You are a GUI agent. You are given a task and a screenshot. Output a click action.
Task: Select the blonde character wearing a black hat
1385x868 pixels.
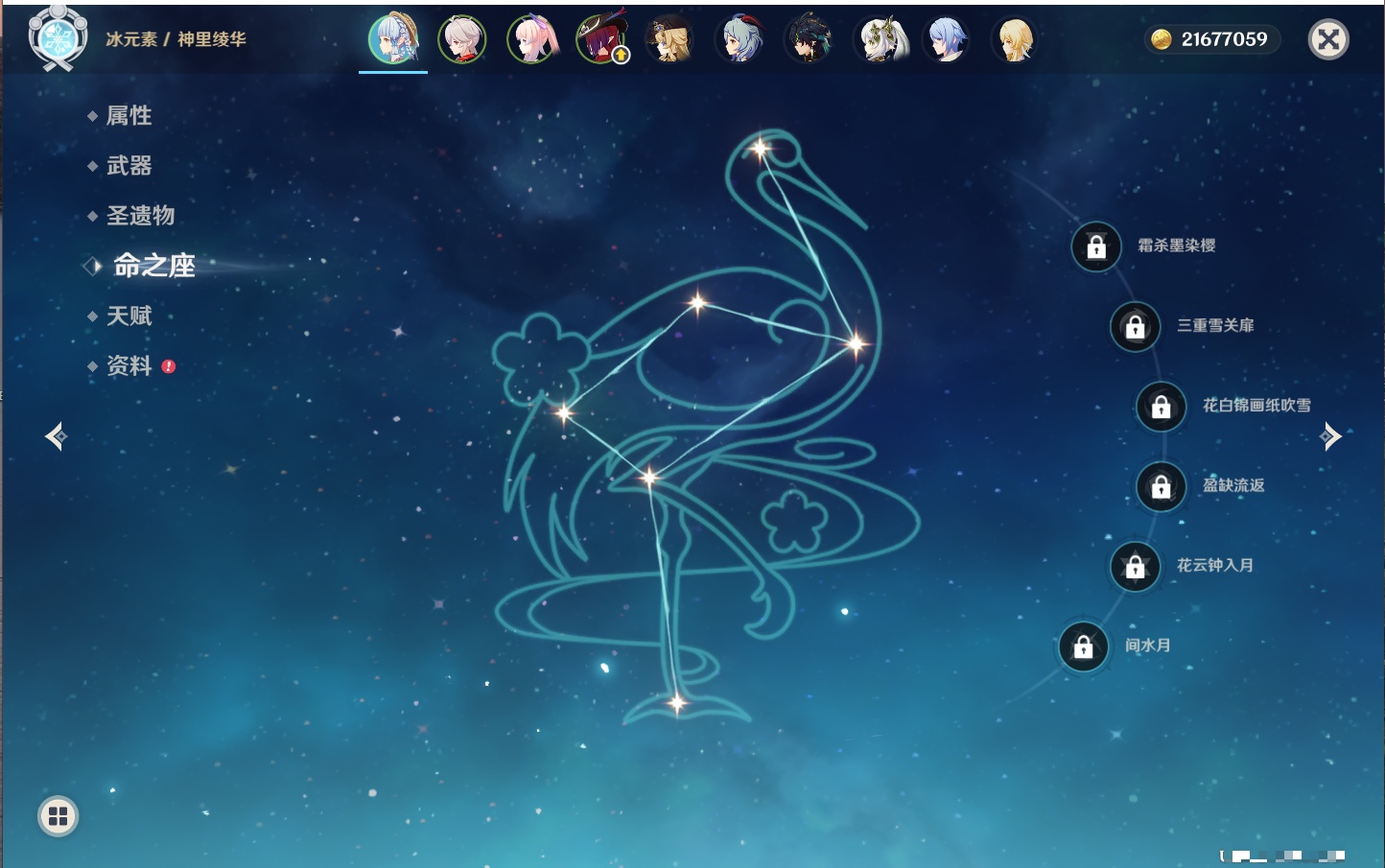(x=670, y=40)
